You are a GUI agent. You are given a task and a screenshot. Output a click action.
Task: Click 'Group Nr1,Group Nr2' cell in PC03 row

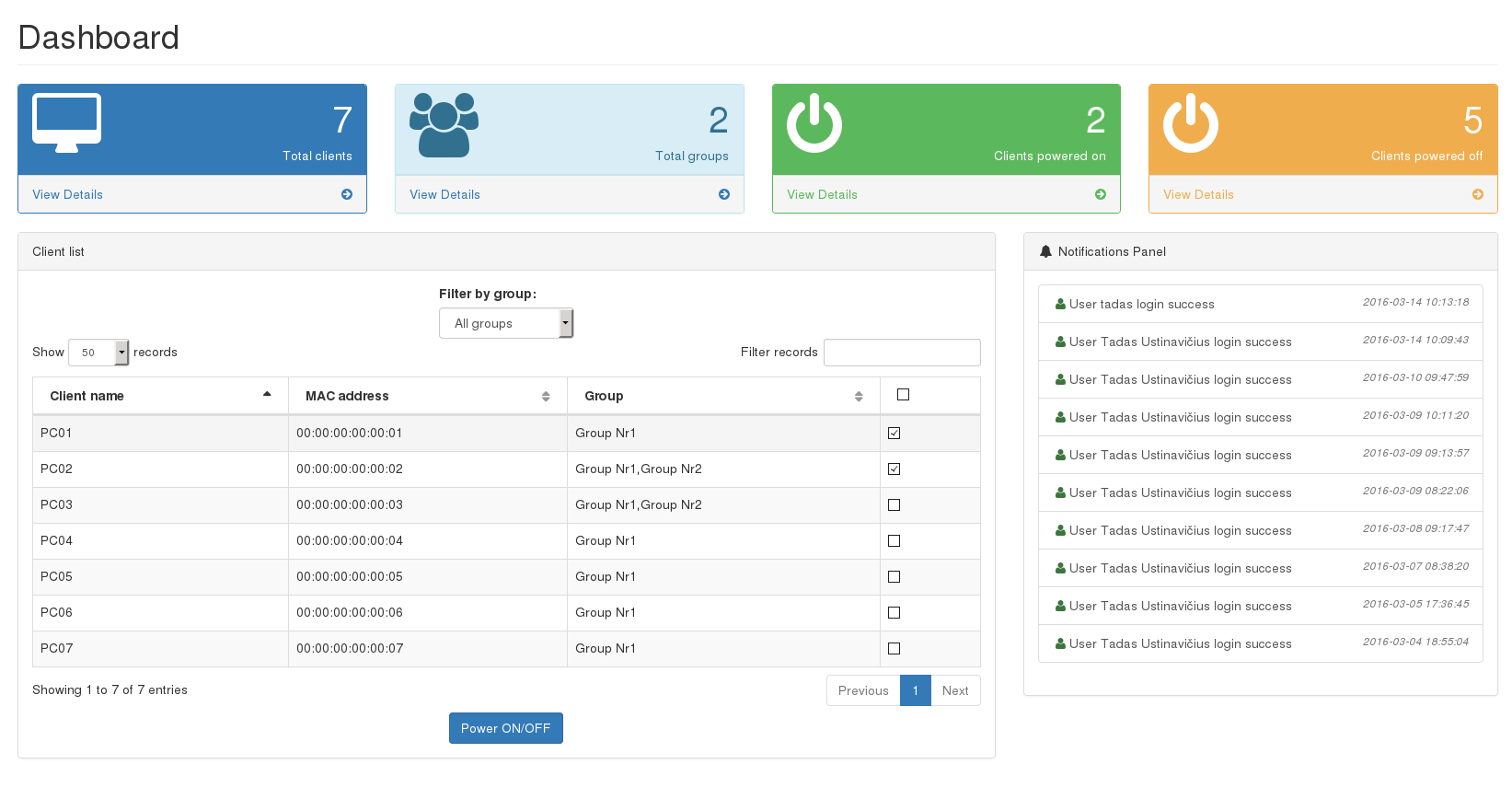click(x=724, y=504)
